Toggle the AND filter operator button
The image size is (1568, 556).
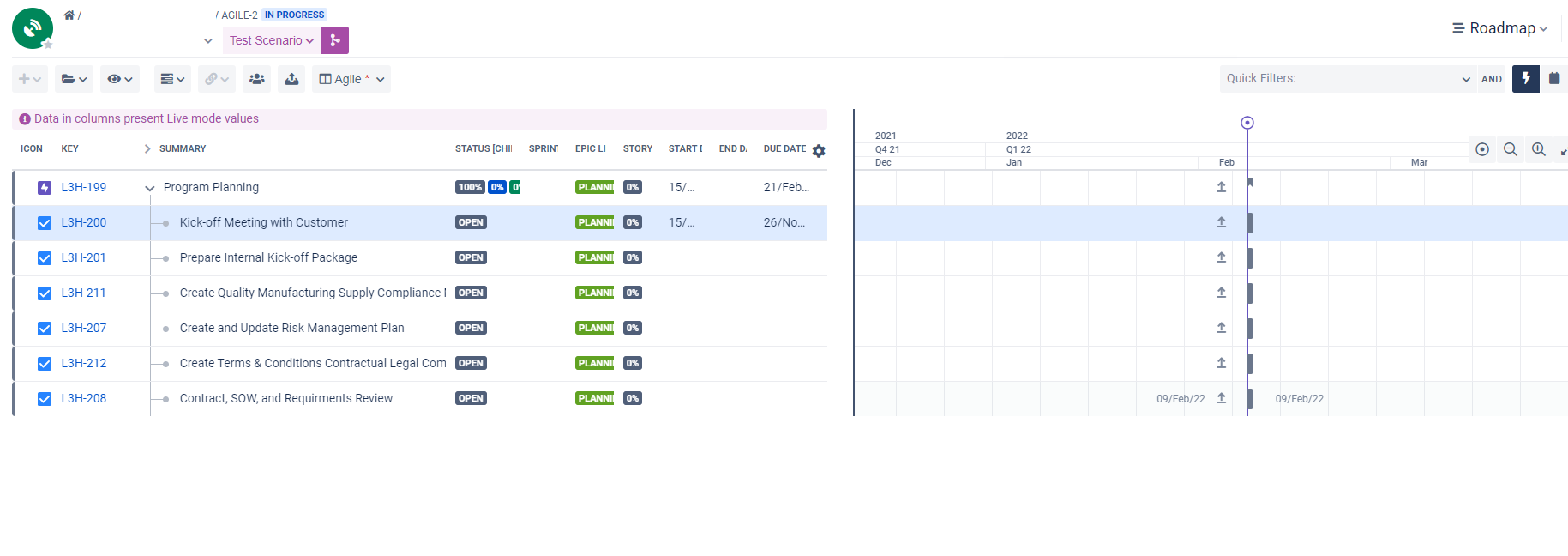coord(1492,79)
